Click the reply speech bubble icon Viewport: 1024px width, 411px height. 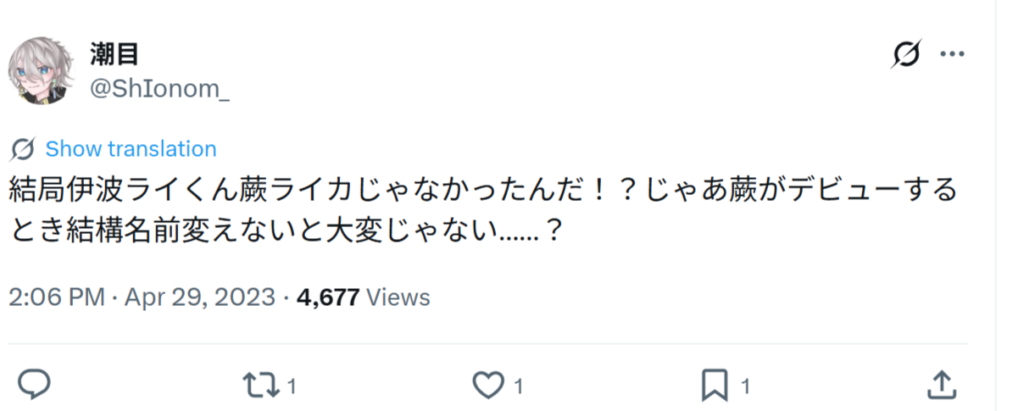34,384
